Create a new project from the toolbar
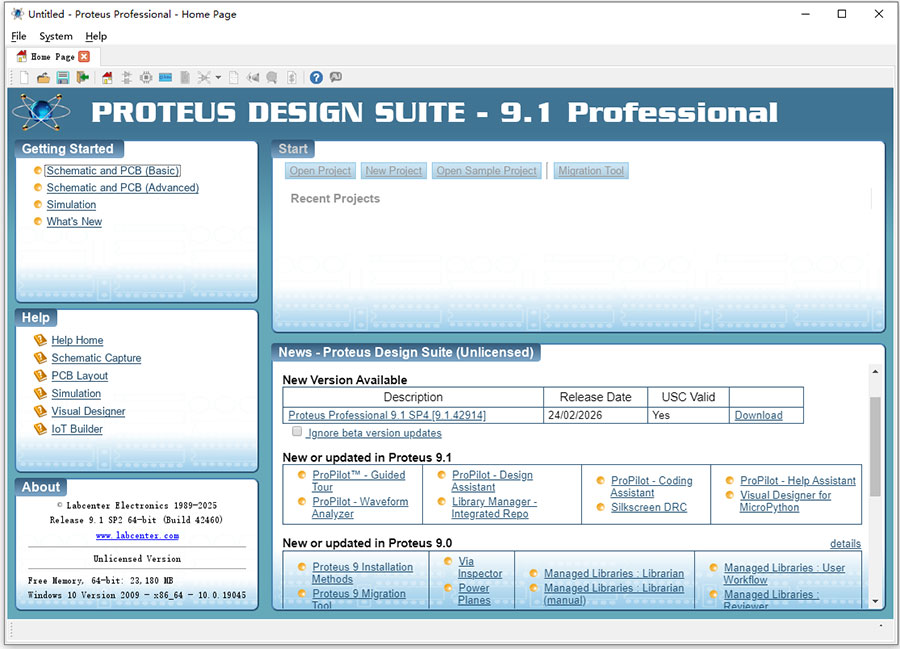This screenshot has height=649, width=900. (22, 76)
